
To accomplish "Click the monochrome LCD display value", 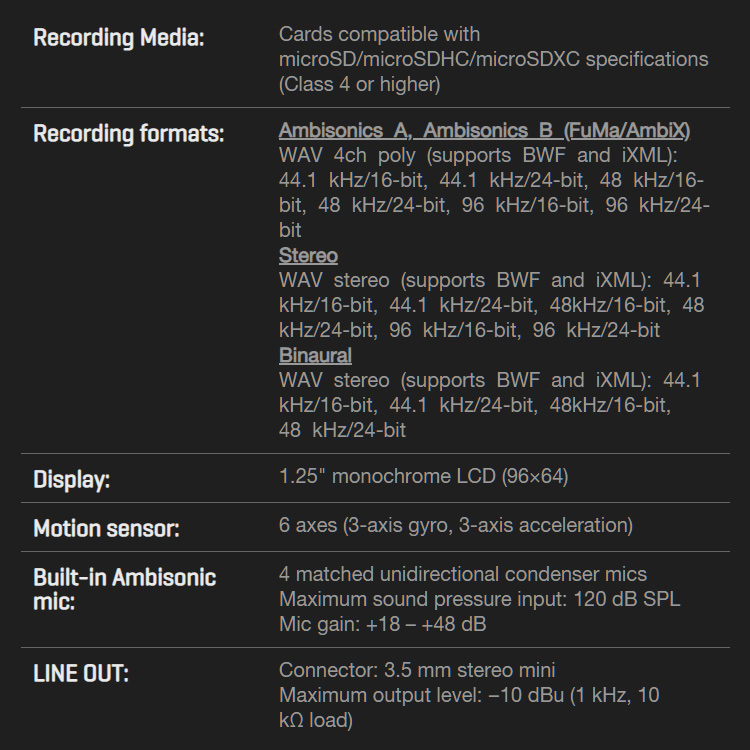I will (x=423, y=476).
